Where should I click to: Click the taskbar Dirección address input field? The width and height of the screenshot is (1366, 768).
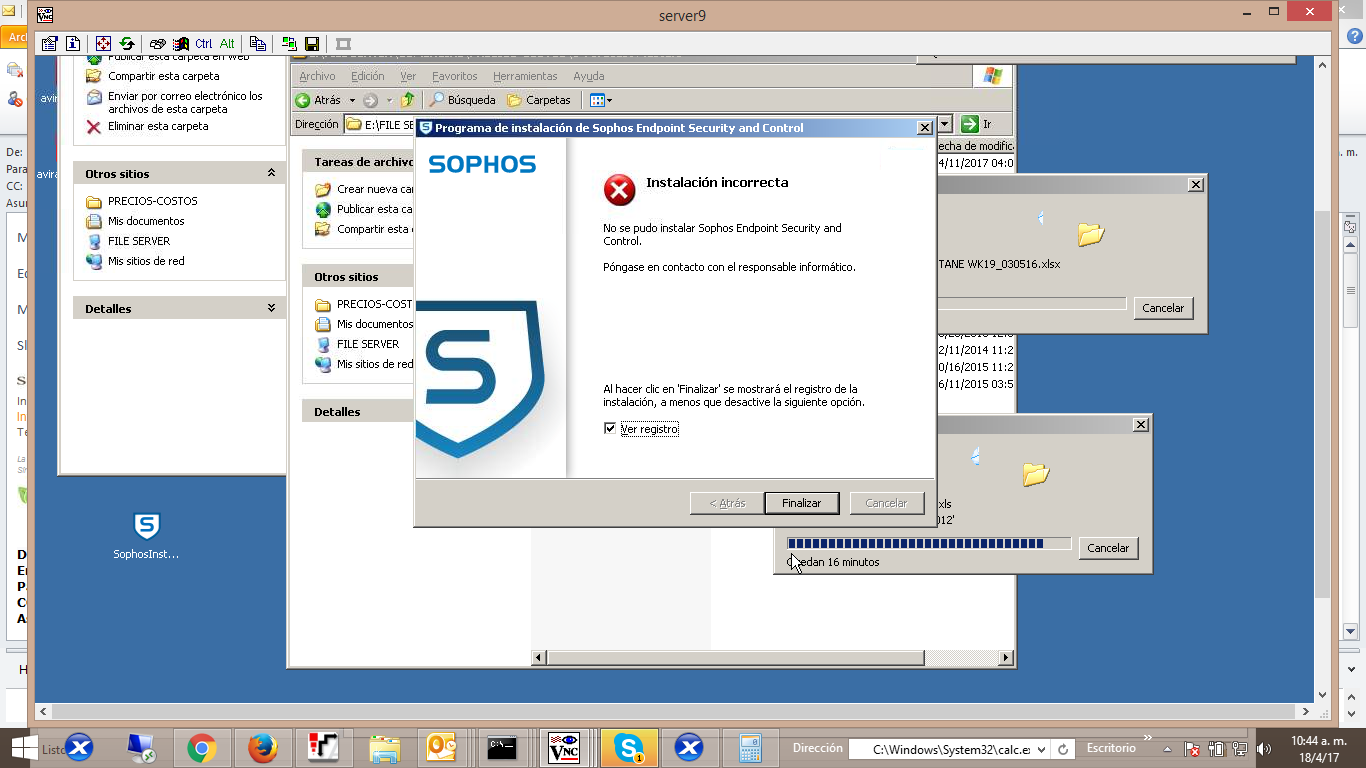tap(948, 749)
